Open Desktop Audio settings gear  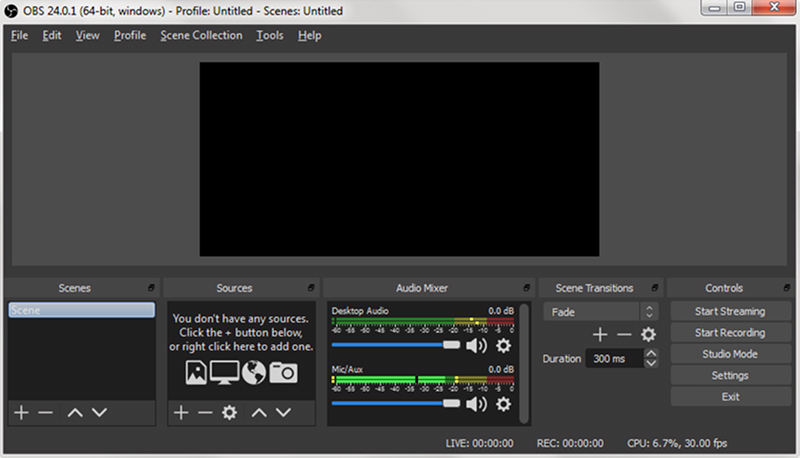[504, 346]
